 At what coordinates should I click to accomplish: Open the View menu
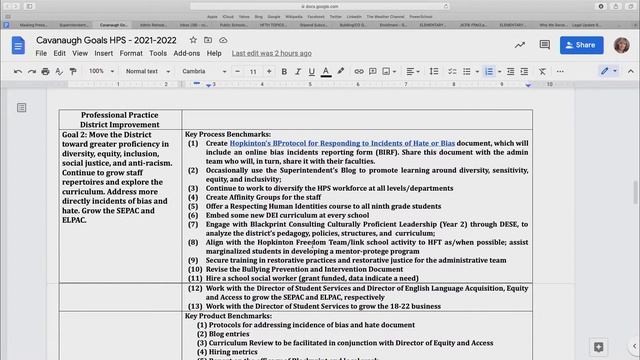click(x=80, y=53)
